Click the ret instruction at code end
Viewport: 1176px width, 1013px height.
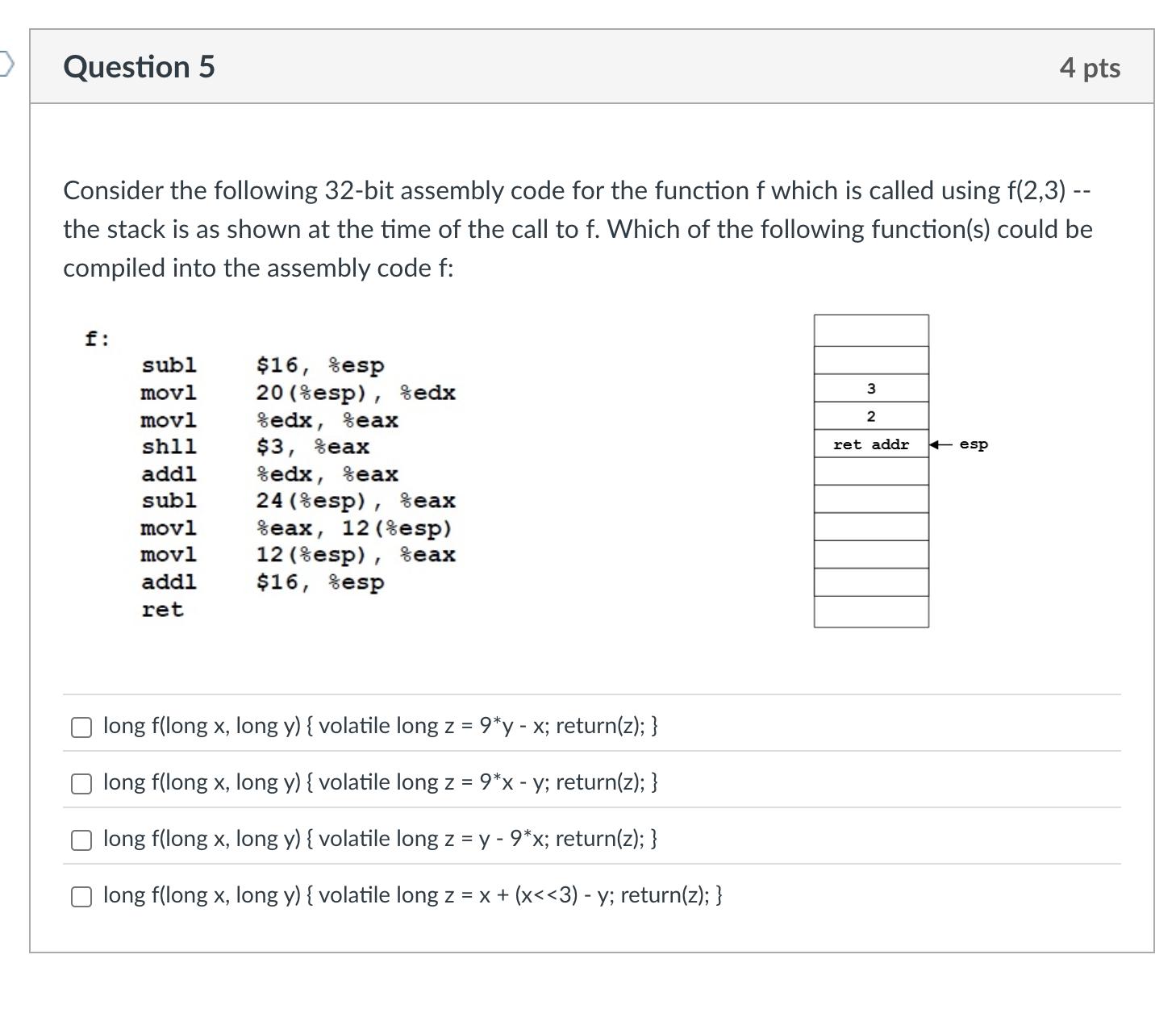[x=163, y=611]
